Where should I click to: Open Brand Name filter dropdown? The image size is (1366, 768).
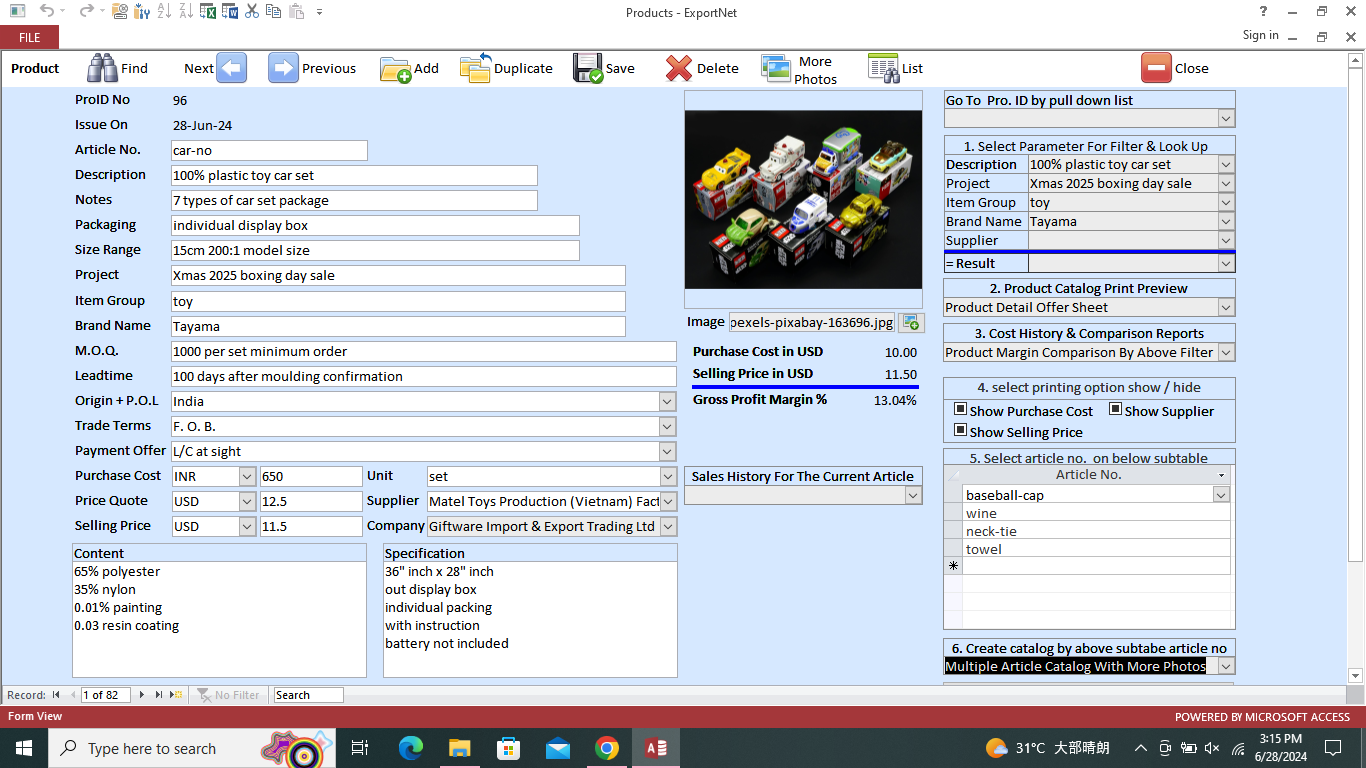pos(1226,221)
